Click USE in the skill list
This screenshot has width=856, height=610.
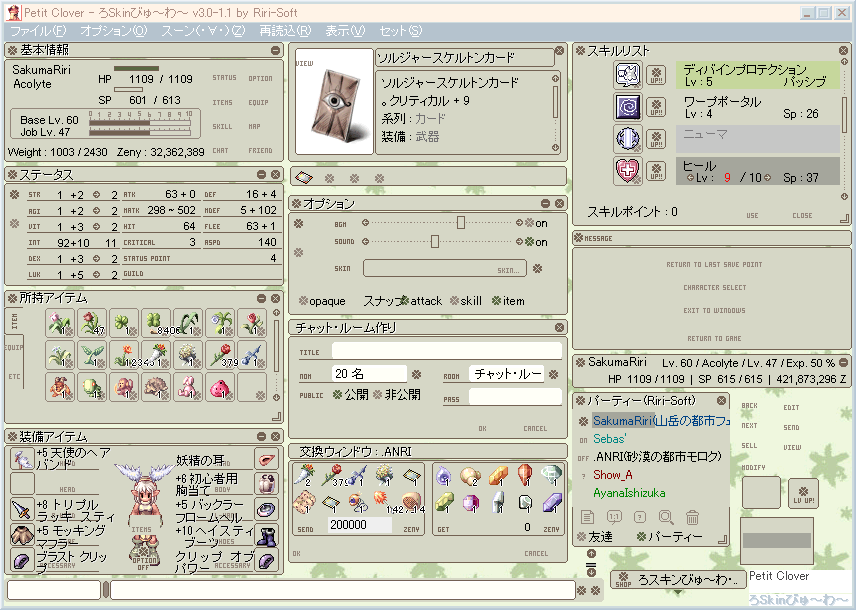752,215
